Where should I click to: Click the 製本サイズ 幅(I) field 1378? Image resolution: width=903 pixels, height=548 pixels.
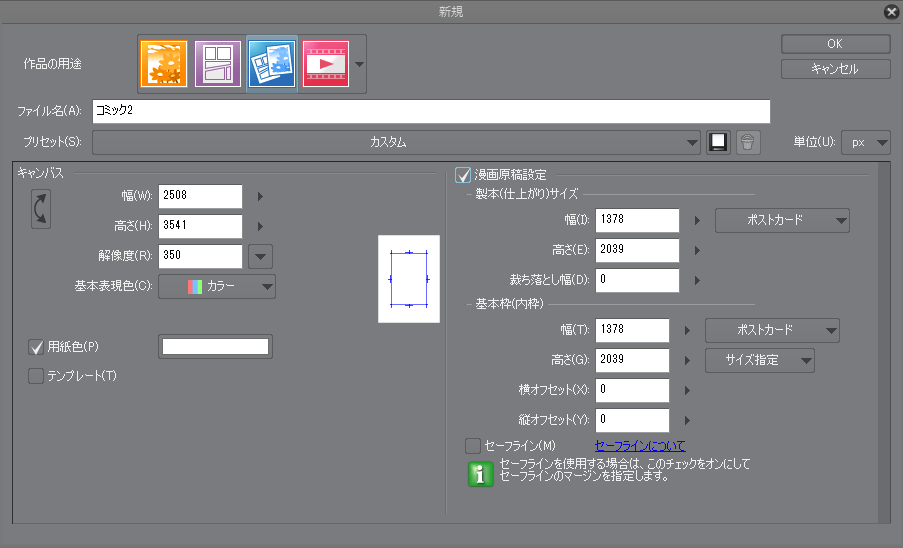click(x=638, y=220)
